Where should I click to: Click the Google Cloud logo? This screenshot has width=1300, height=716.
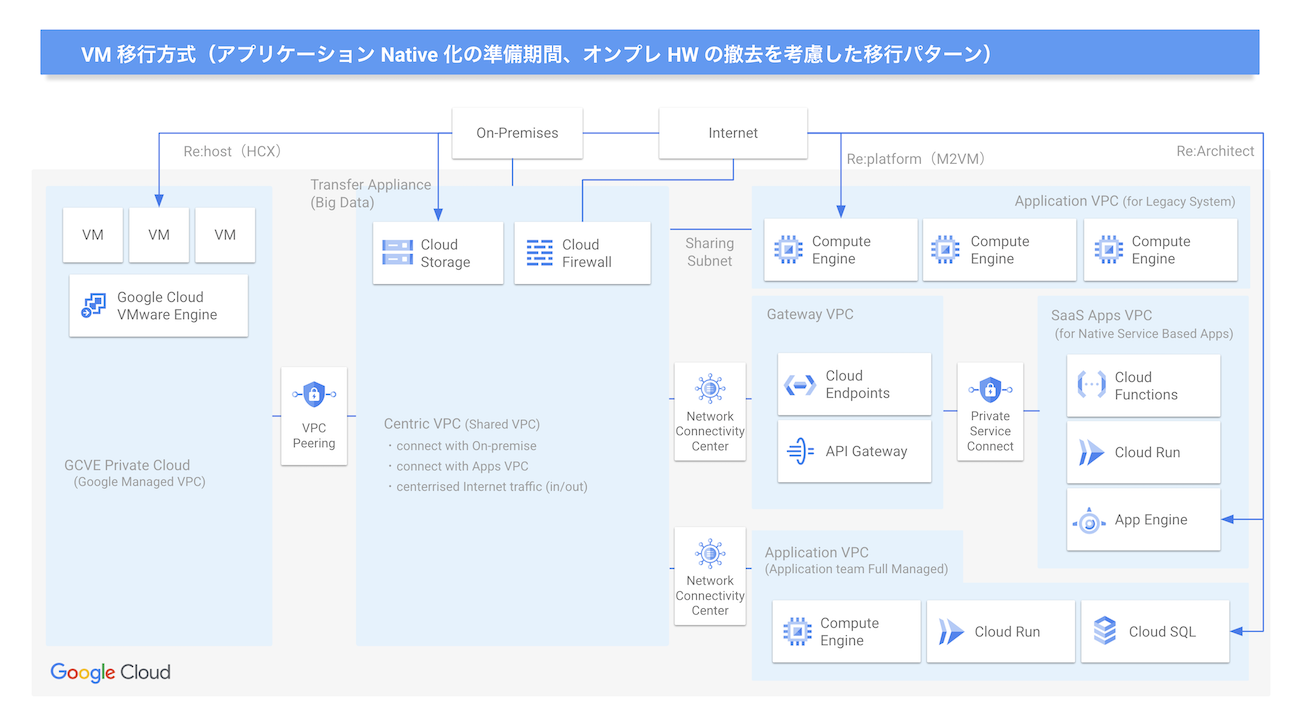tap(110, 673)
